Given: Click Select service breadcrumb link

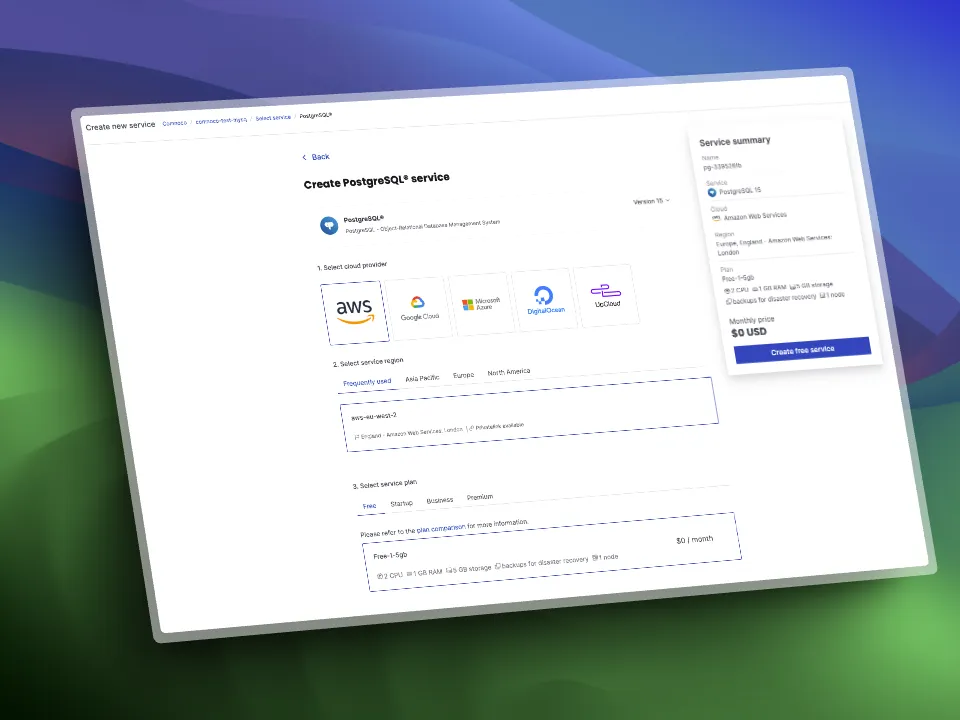Looking at the screenshot, I should point(273,118).
